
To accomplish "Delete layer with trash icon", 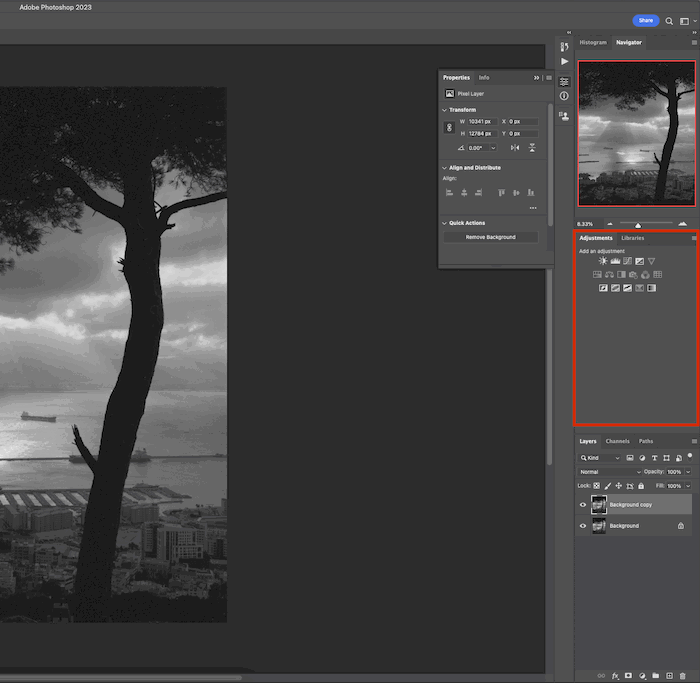I will pos(682,675).
